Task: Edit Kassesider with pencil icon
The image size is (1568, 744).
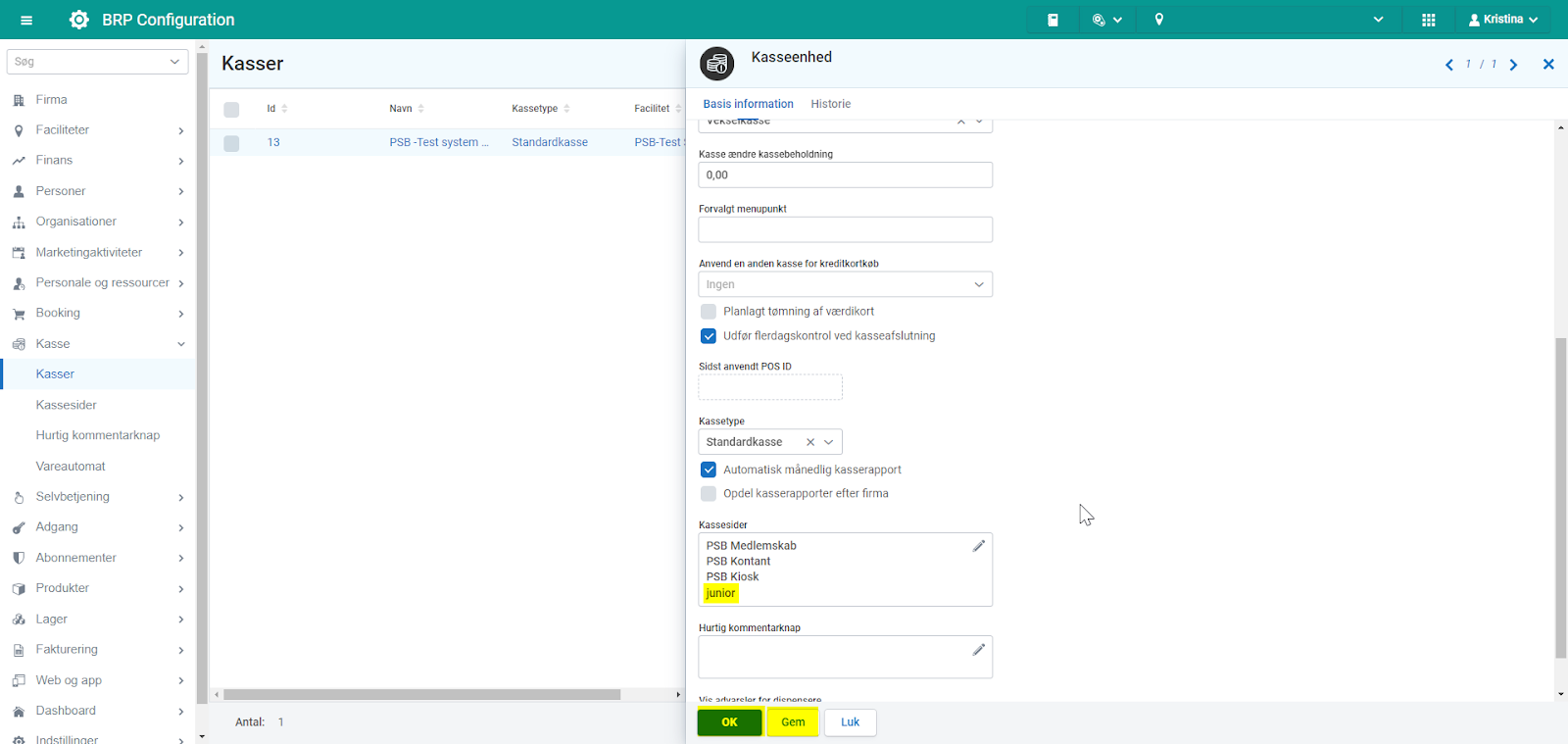Action: pyautogui.click(x=978, y=546)
